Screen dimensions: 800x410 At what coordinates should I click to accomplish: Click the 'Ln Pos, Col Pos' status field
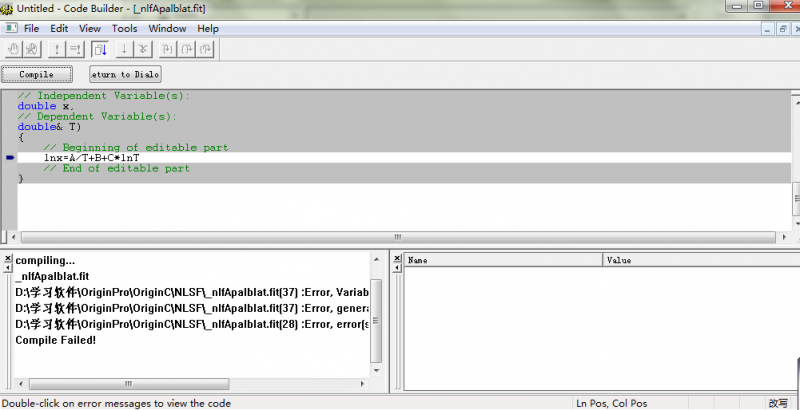(x=612, y=403)
